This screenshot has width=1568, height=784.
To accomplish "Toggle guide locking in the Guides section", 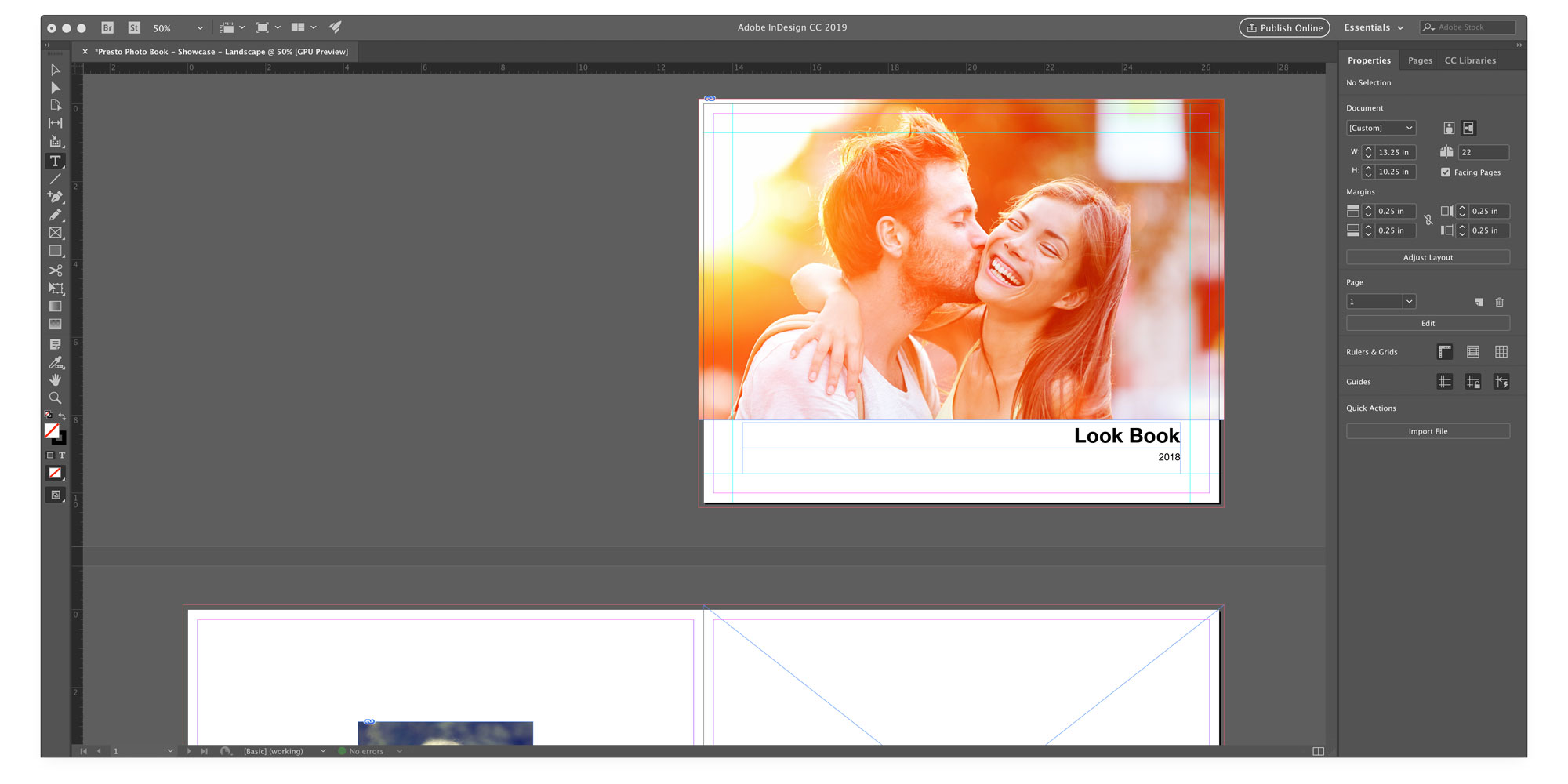I will pos(1473,381).
